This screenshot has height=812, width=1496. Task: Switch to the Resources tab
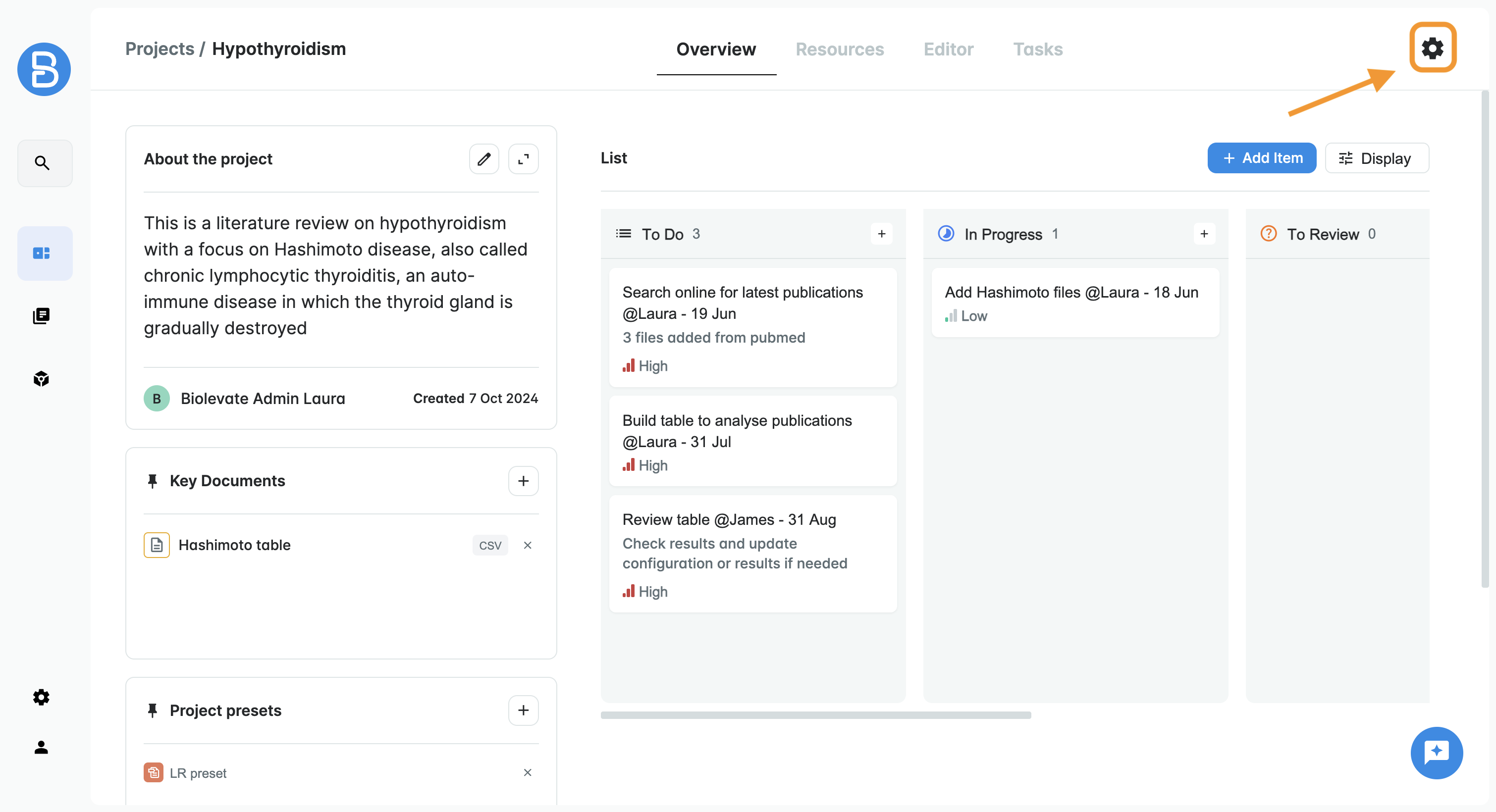(x=839, y=50)
